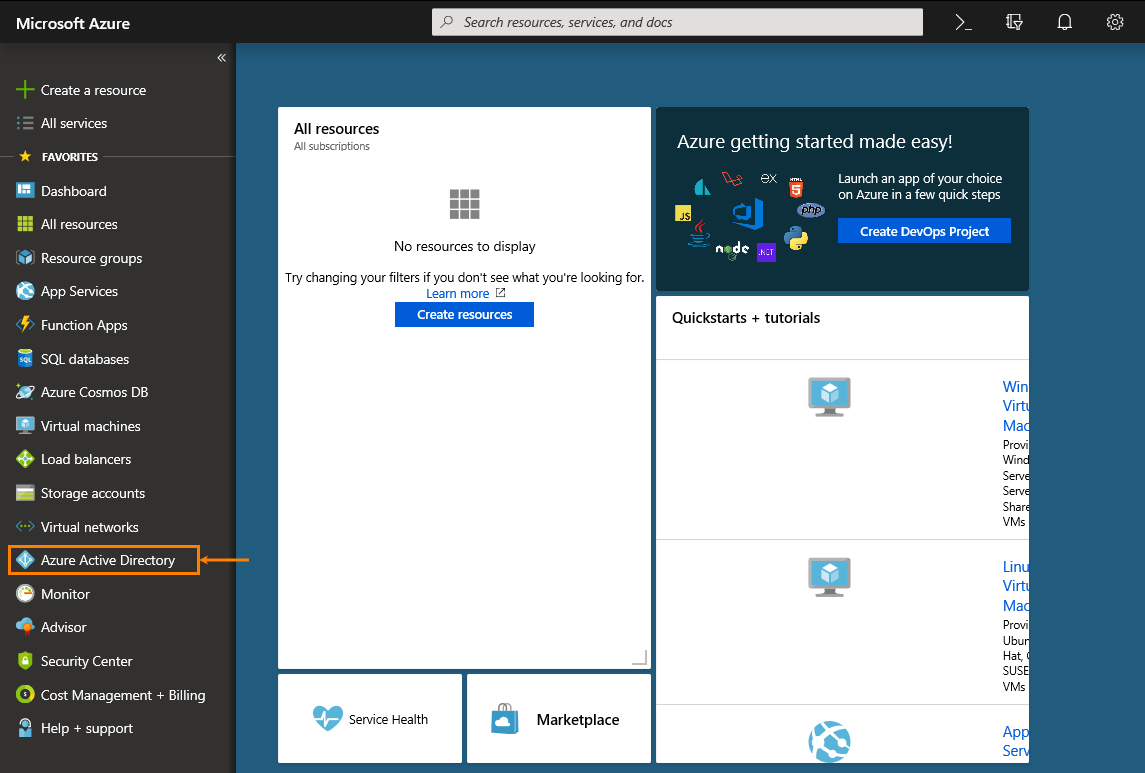Click the SQL databases icon

tap(25, 359)
